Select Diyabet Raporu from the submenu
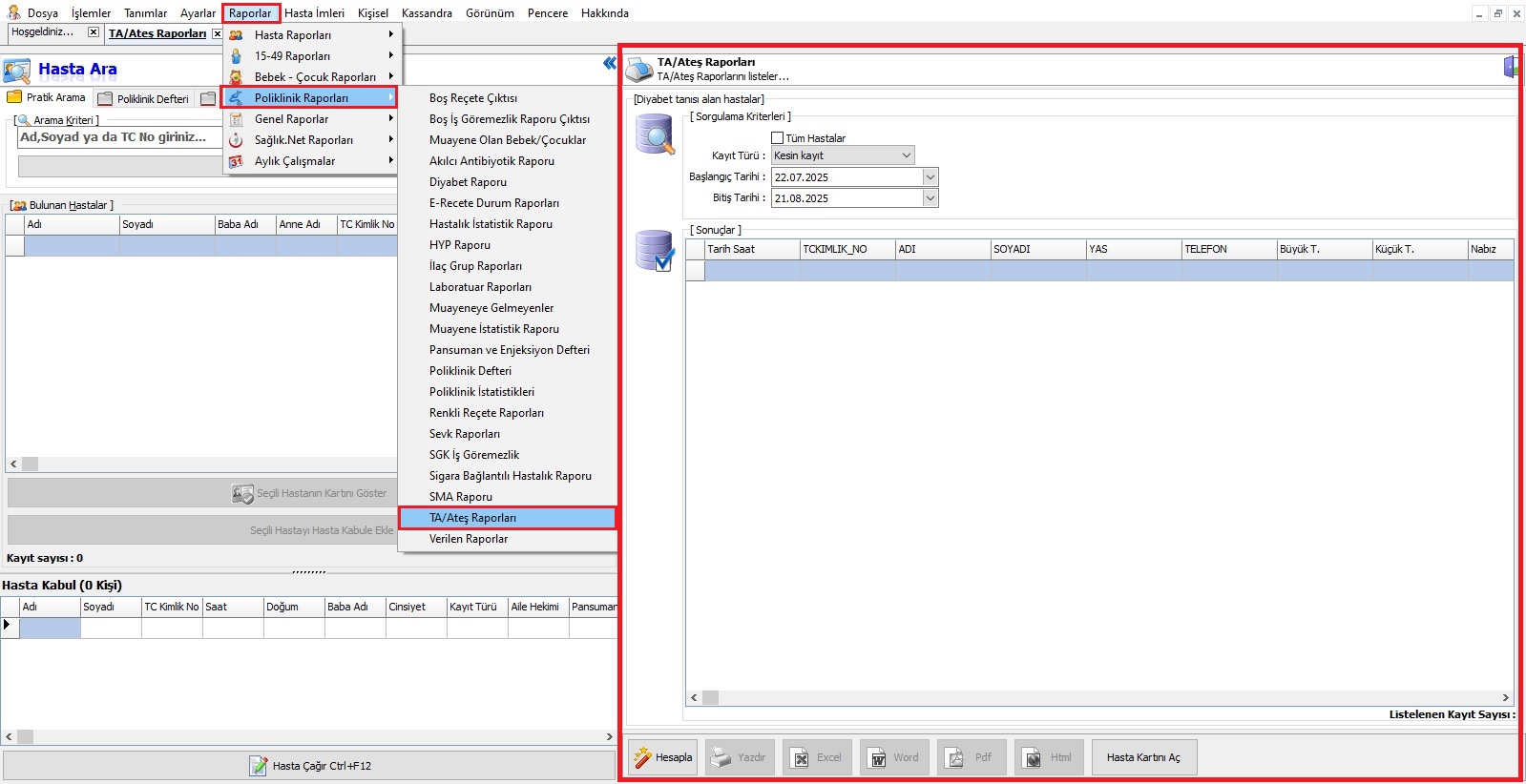Image resolution: width=1526 pixels, height=784 pixels. click(x=468, y=182)
